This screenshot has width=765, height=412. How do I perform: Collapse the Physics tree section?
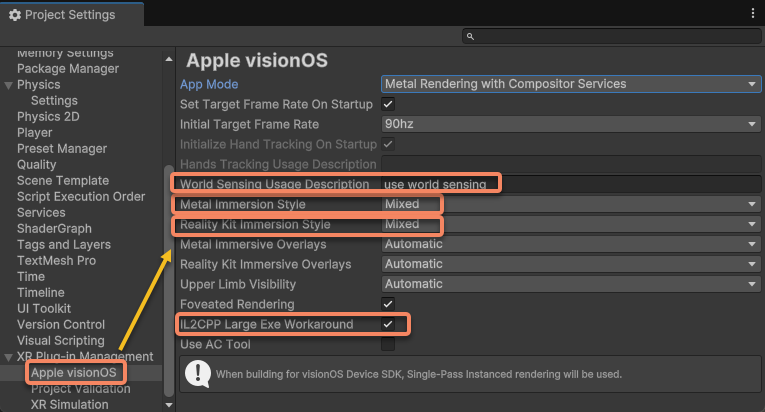tap(9, 85)
